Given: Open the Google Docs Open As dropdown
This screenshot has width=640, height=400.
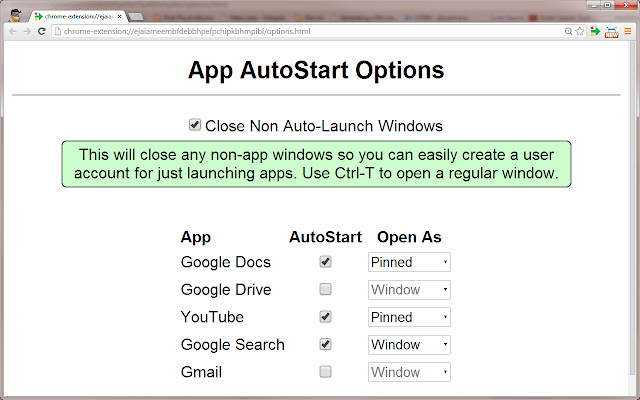Looking at the screenshot, I should click(x=409, y=262).
